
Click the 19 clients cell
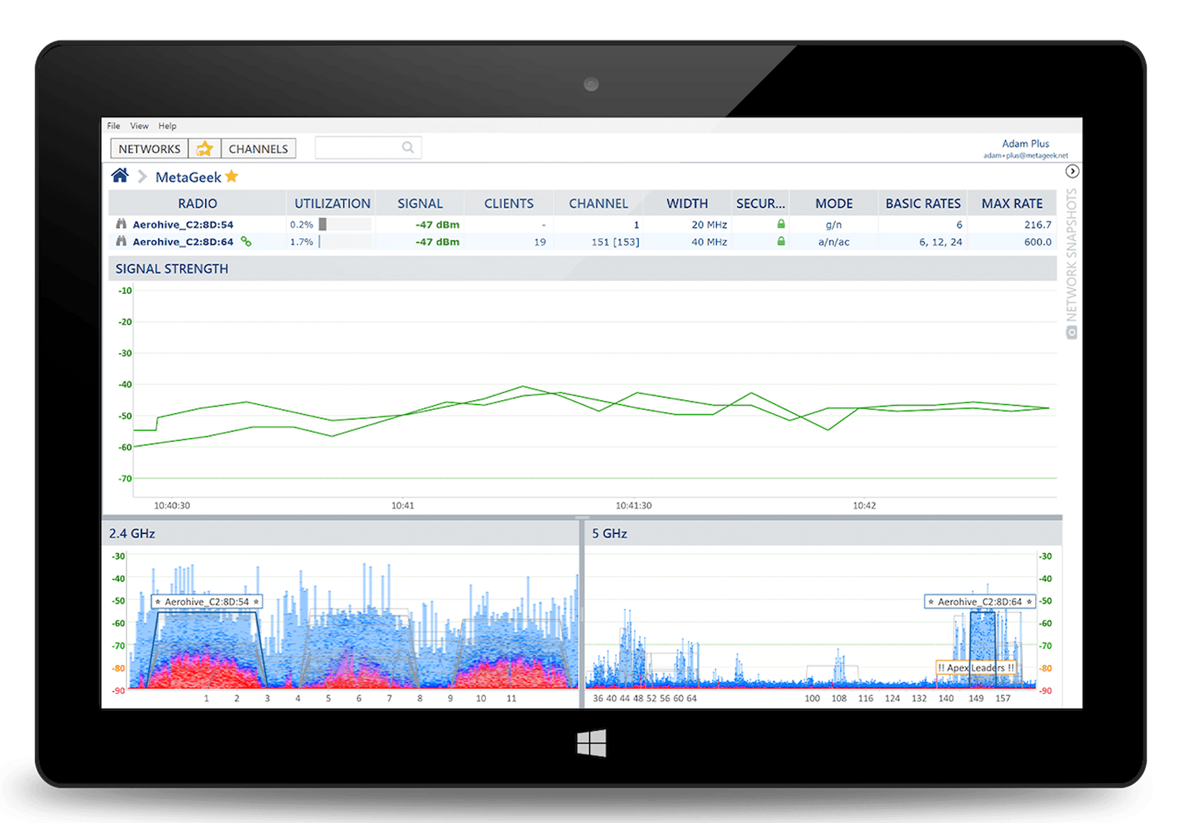pyautogui.click(x=539, y=242)
